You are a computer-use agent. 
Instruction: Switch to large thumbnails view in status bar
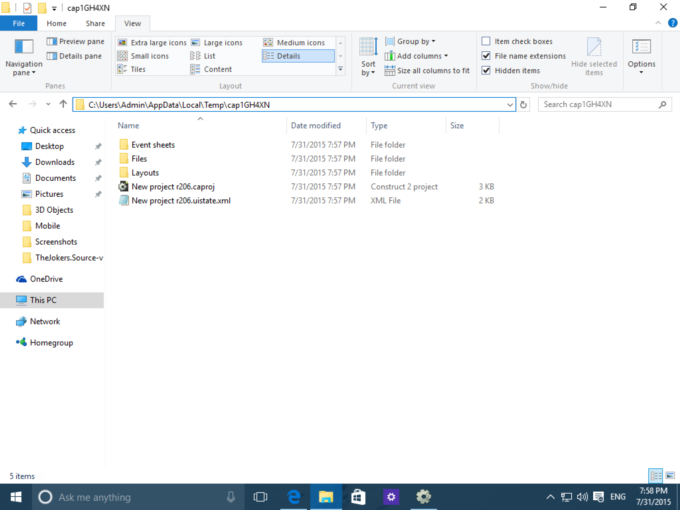(x=670, y=476)
